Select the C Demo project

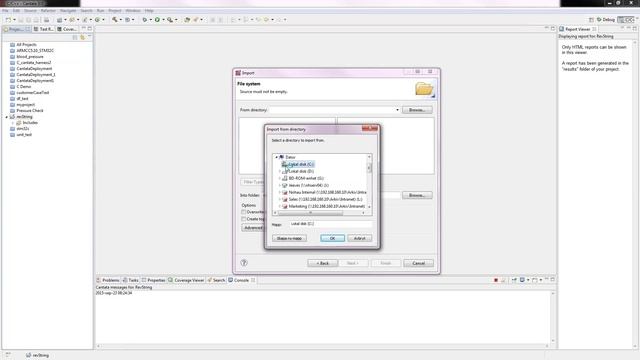coord(24,87)
